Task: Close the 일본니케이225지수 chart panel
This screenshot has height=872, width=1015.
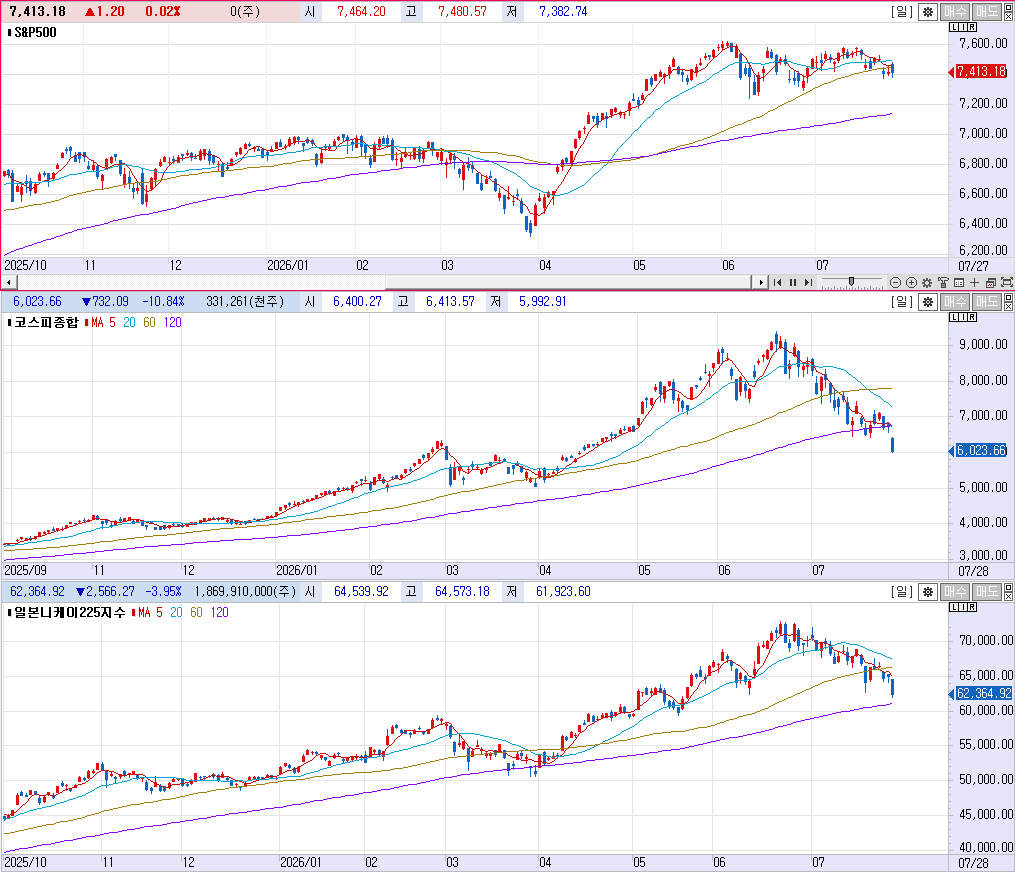Action: 1009,596
